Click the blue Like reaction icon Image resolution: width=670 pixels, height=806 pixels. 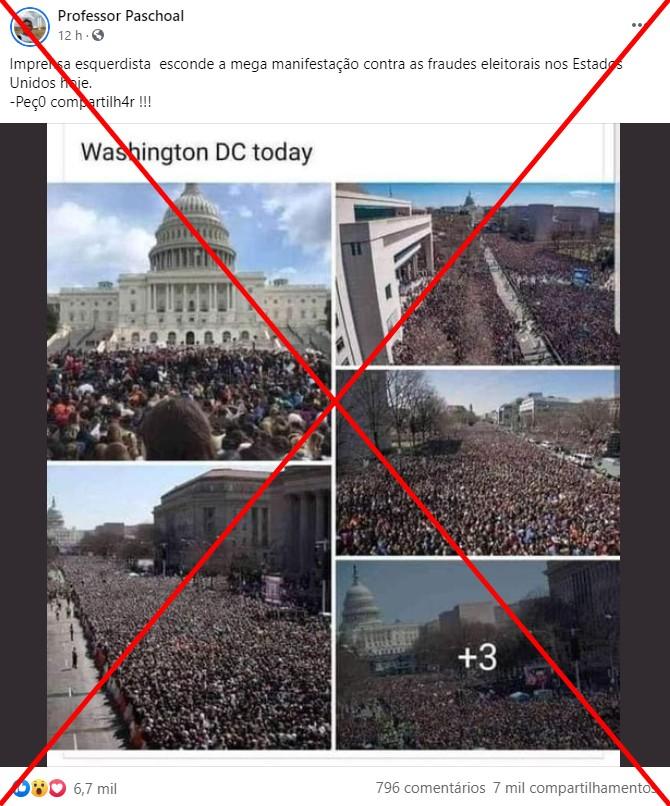pyautogui.click(x=22, y=787)
